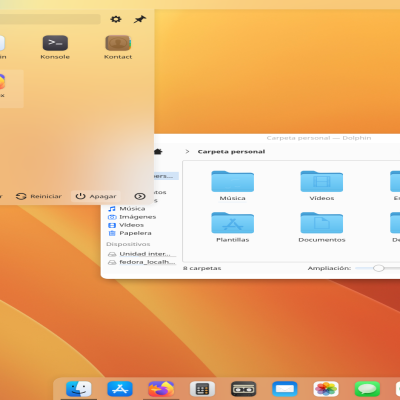Open the Mail app in dock
Viewport: 400px width, 400px height.
tap(285, 389)
